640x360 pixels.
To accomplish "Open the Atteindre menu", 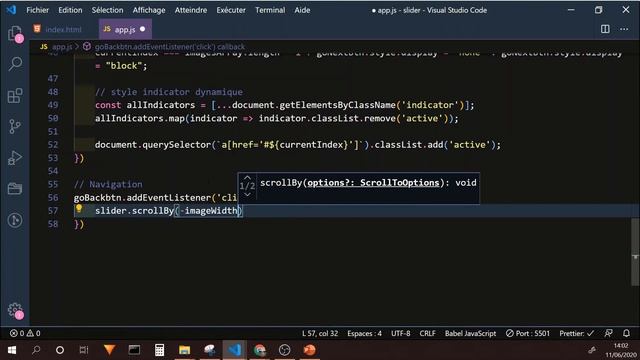I will pyautogui.click(x=191, y=10).
